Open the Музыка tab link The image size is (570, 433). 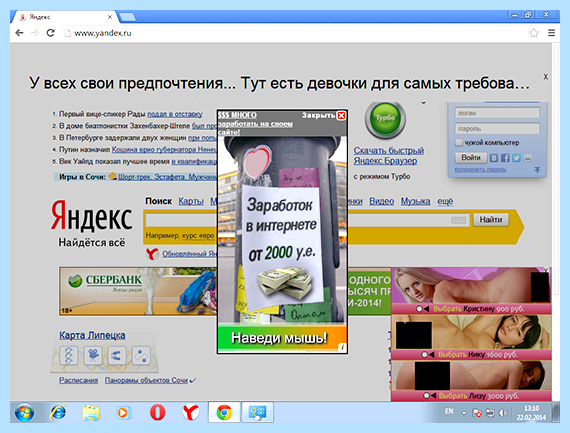pyautogui.click(x=416, y=201)
